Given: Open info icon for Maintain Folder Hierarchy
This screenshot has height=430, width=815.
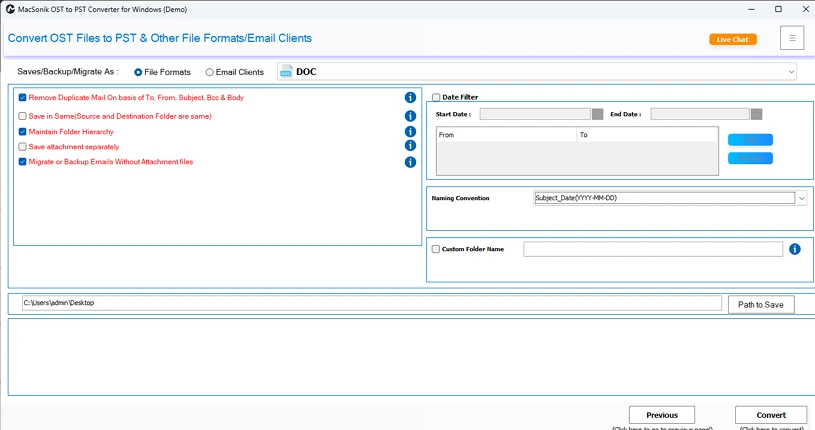Looking at the screenshot, I should click(410, 132).
